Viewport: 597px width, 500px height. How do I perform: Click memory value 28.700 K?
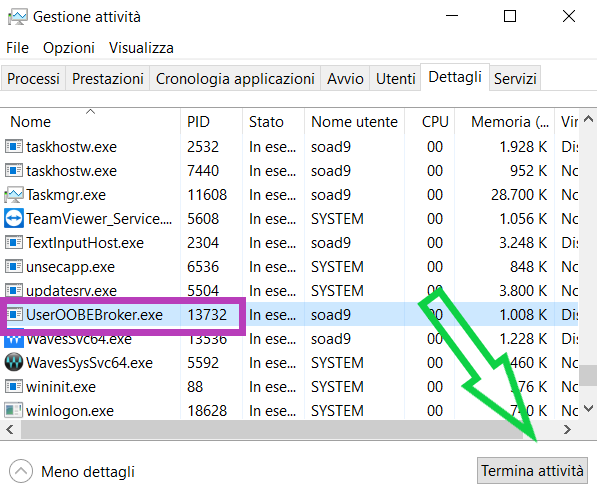519,195
